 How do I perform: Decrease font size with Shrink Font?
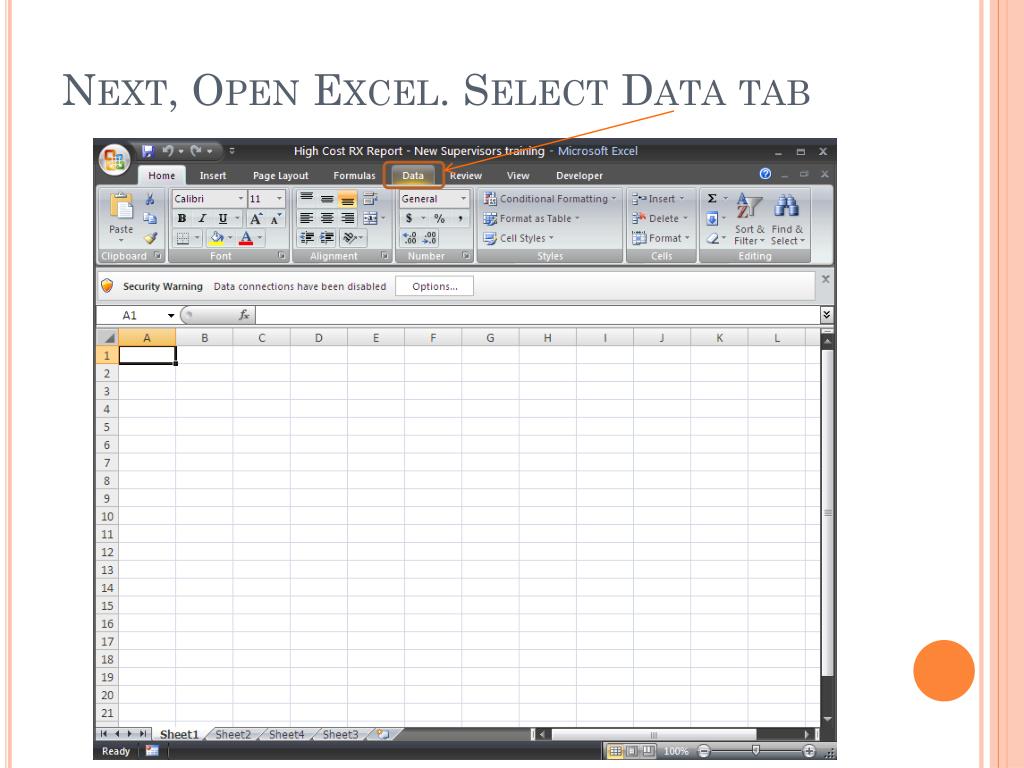coord(276,219)
